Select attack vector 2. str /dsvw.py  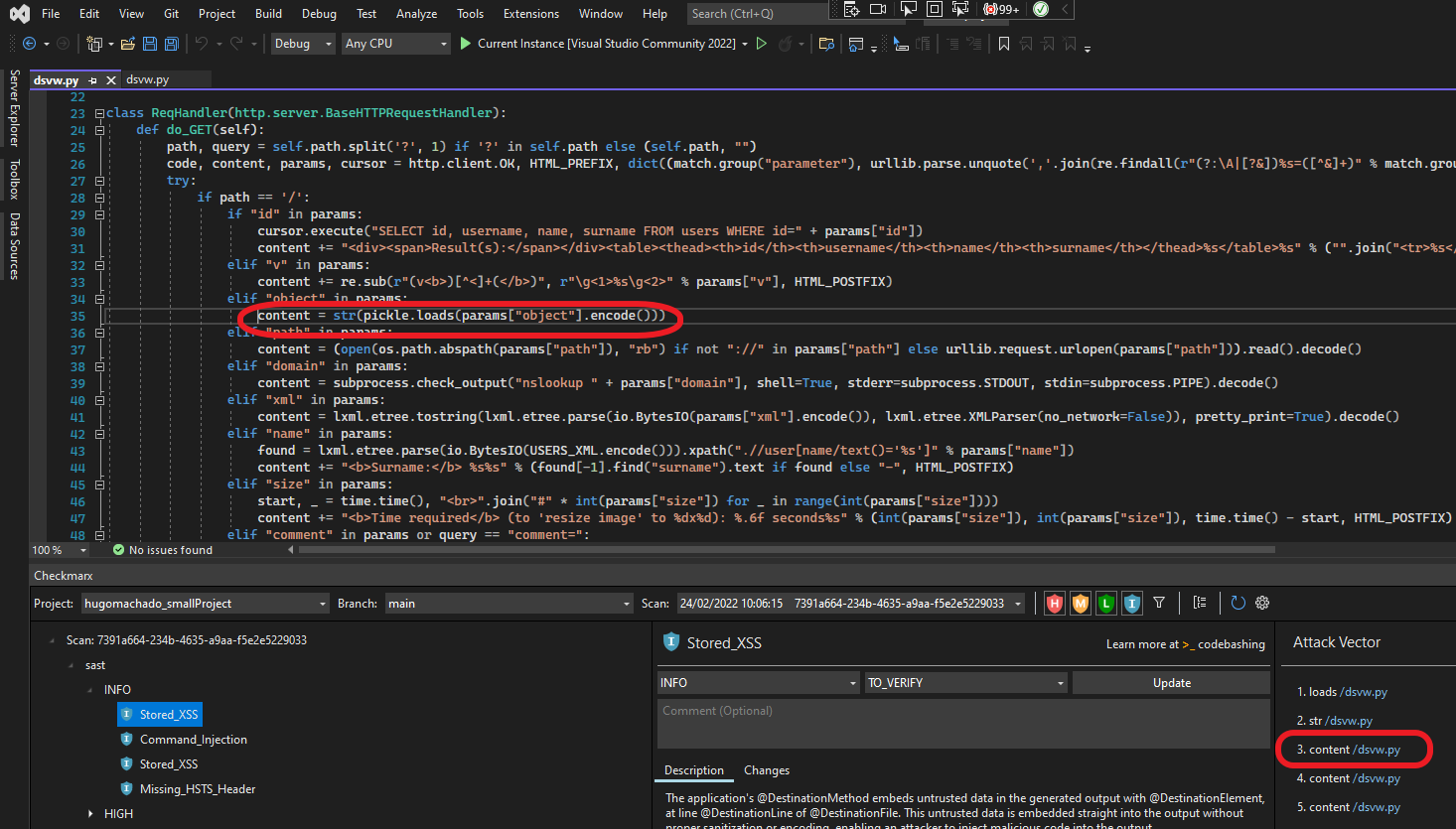coord(1335,721)
